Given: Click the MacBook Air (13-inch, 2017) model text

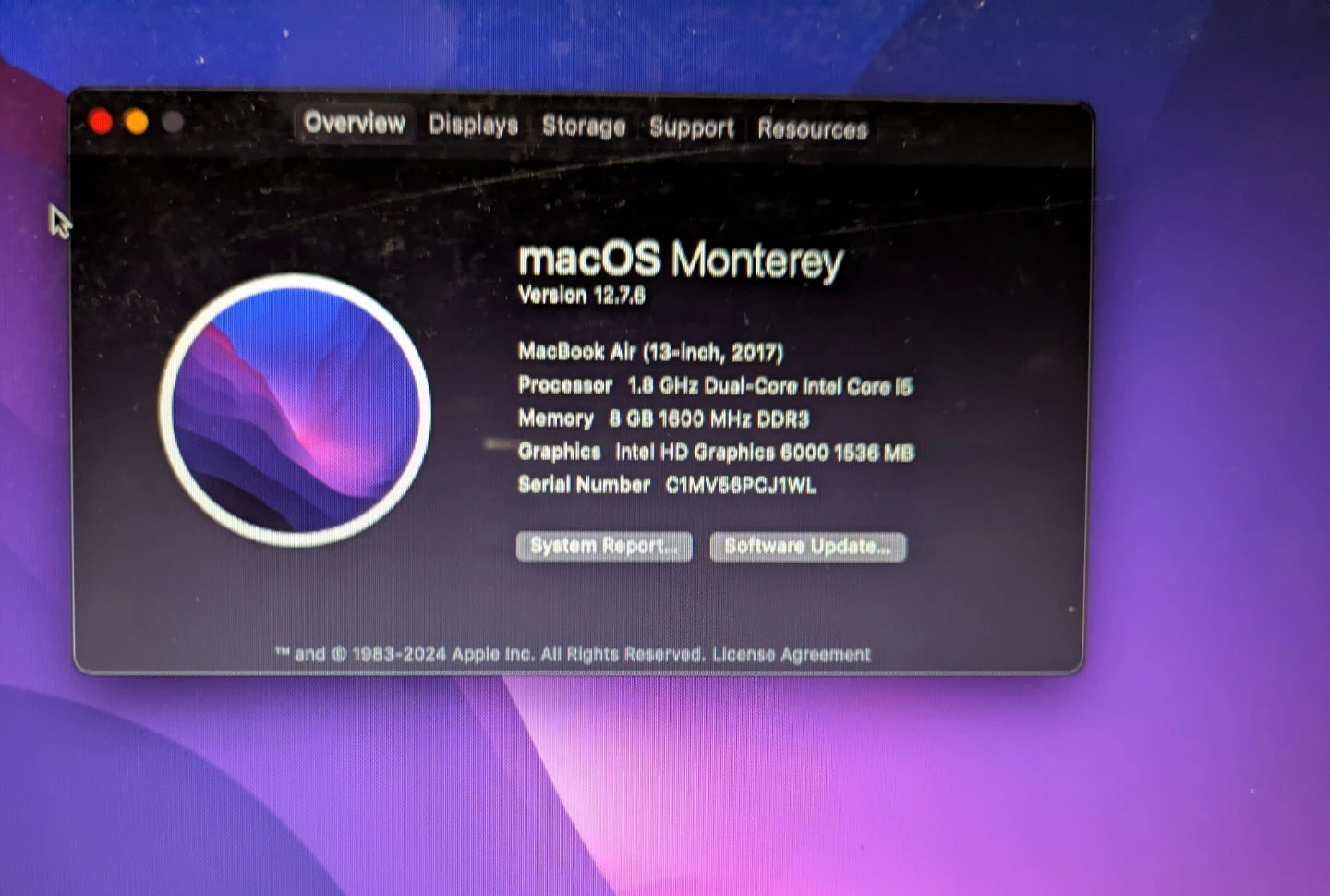Looking at the screenshot, I should (x=650, y=351).
